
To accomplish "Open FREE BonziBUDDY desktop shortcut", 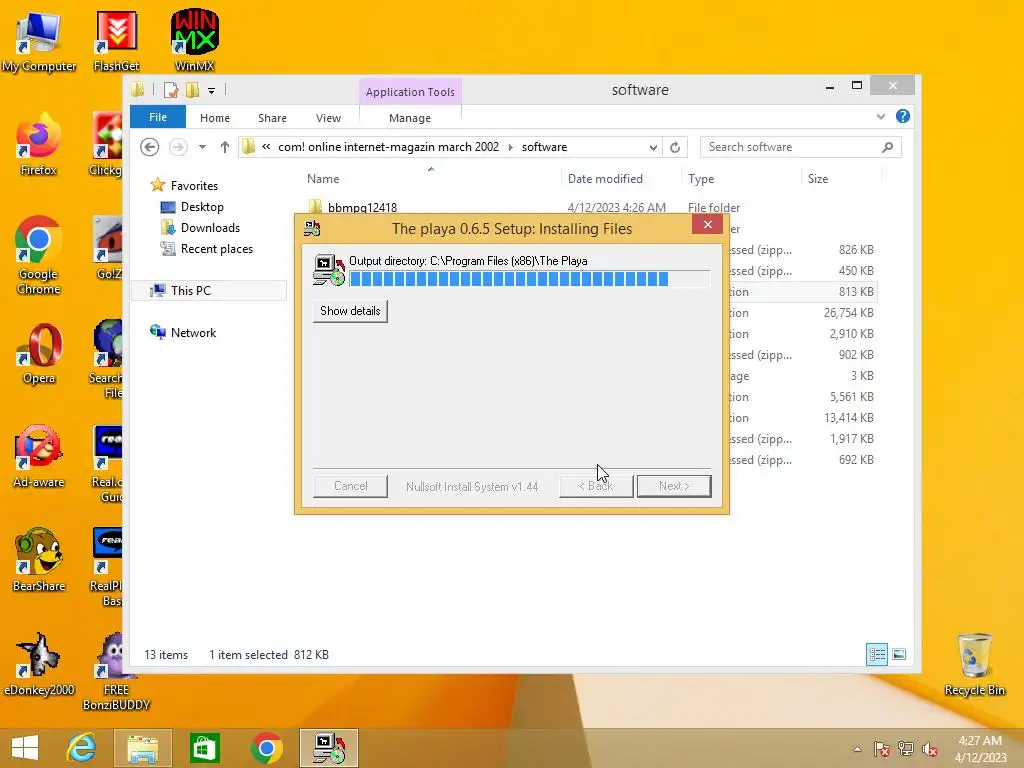I will [116, 673].
